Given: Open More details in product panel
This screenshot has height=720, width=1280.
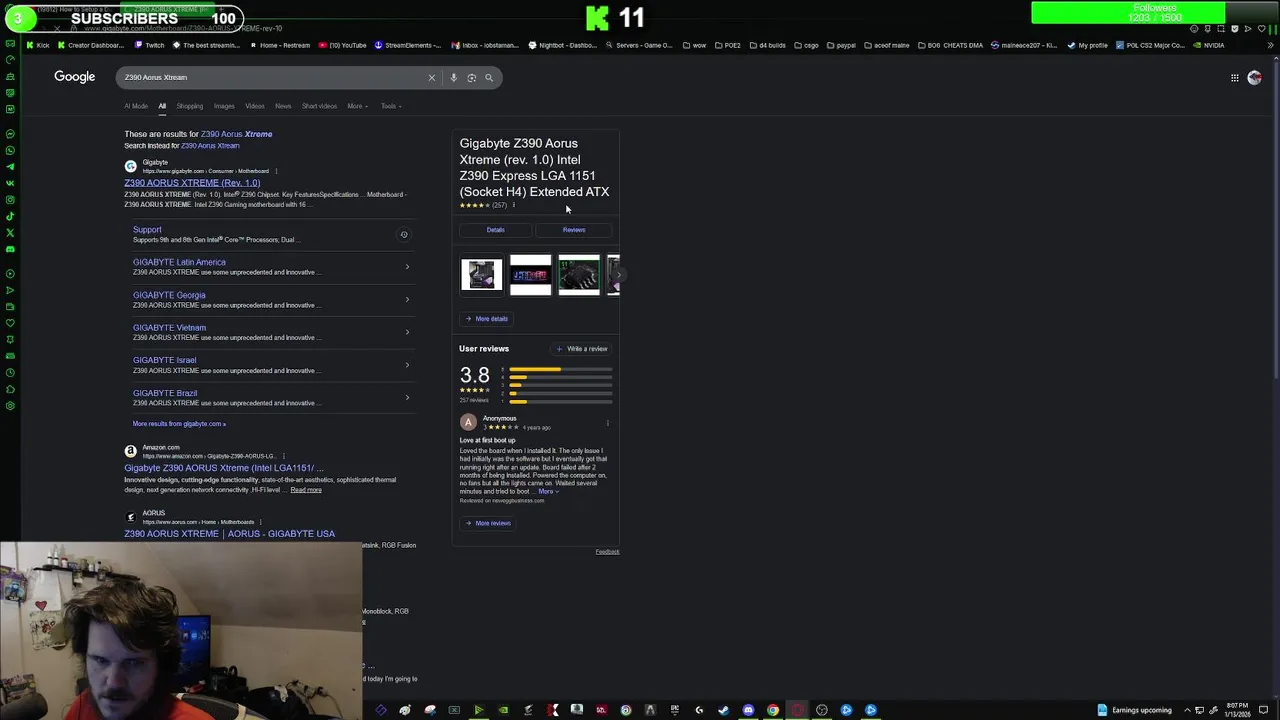Looking at the screenshot, I should 487,319.
